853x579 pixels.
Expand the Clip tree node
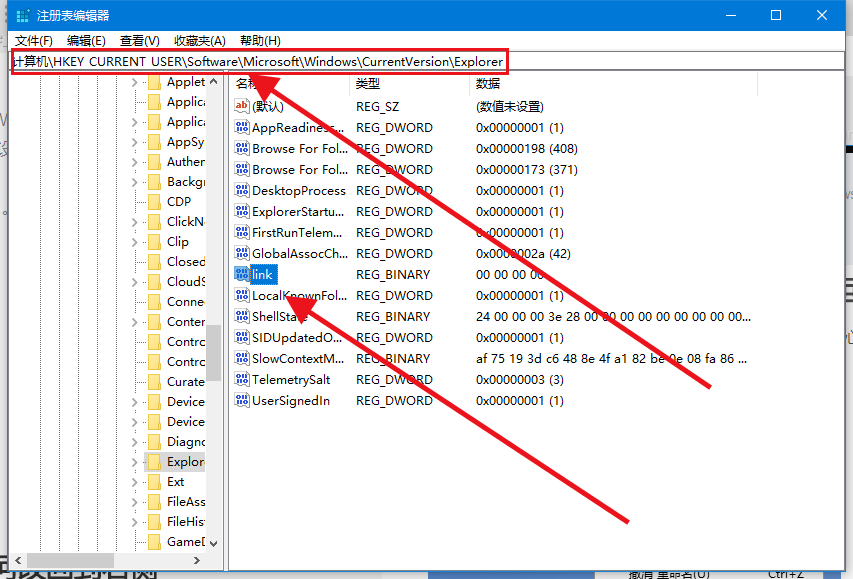click(x=134, y=242)
